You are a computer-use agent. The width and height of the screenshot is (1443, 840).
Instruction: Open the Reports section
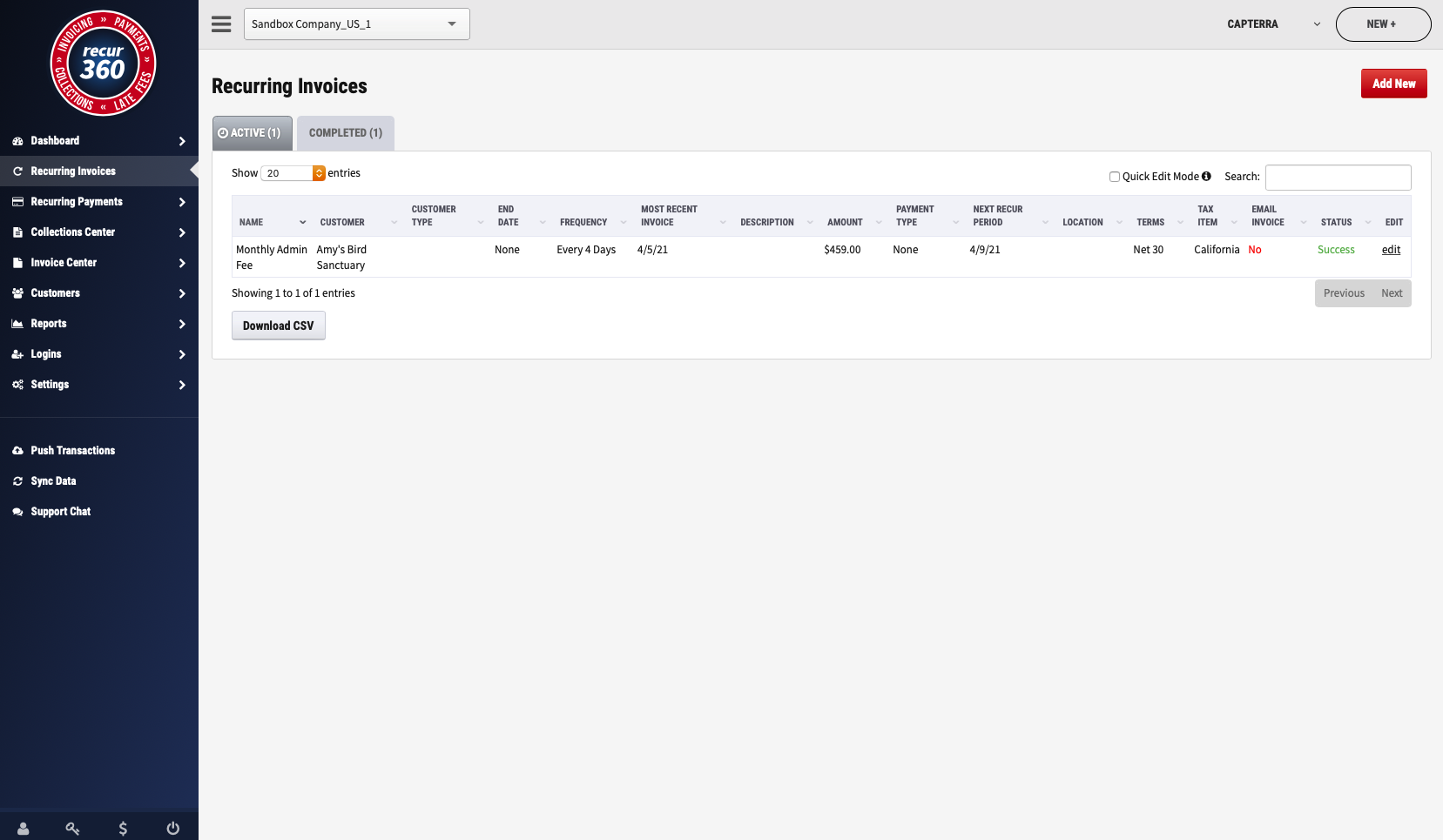coord(50,323)
